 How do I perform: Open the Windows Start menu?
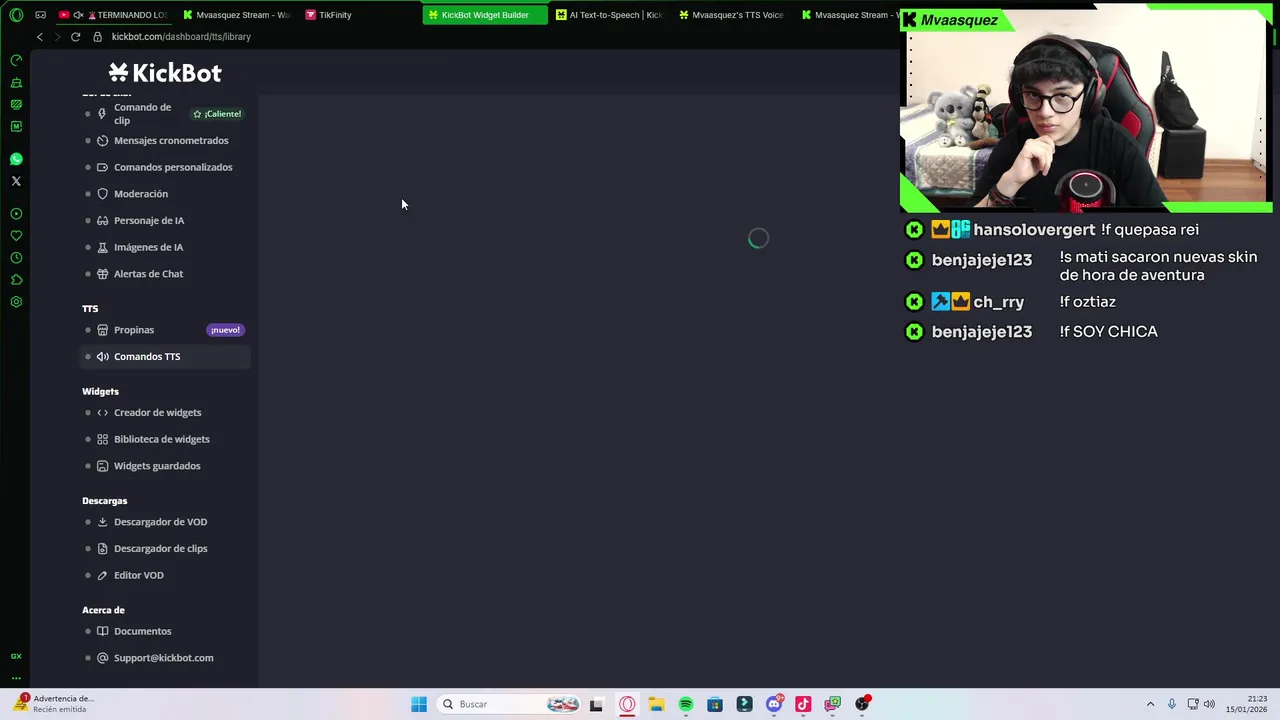(419, 704)
